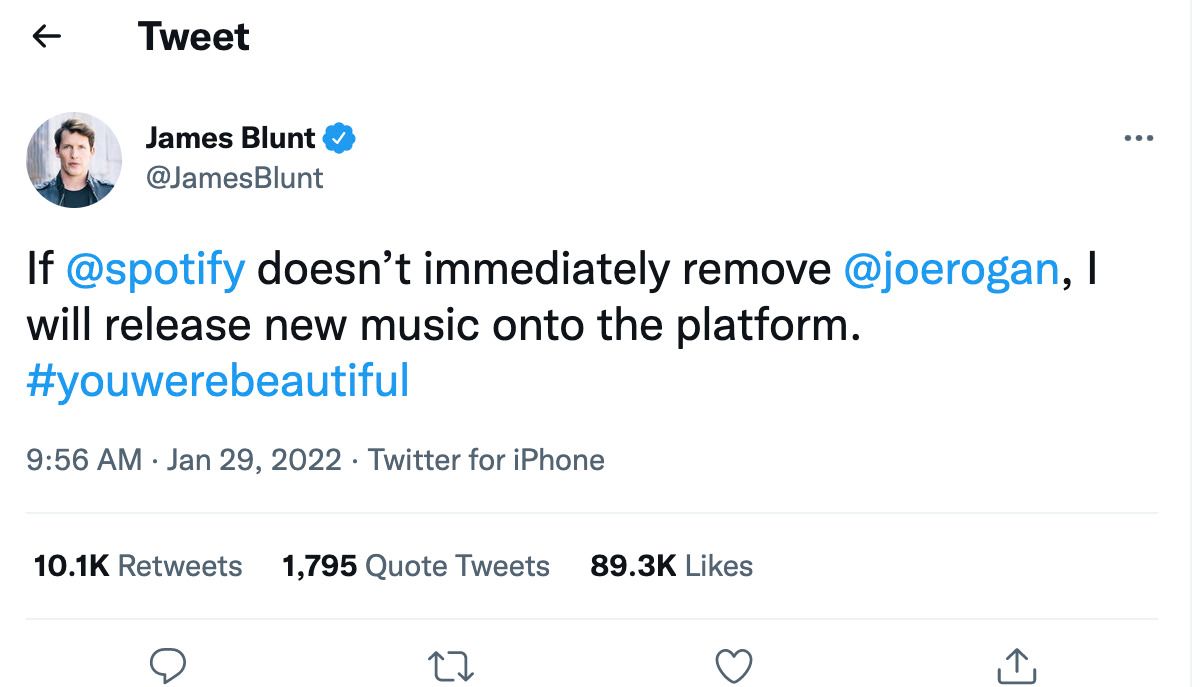
Task: Click the reply speech bubble icon
Action: tap(168, 664)
